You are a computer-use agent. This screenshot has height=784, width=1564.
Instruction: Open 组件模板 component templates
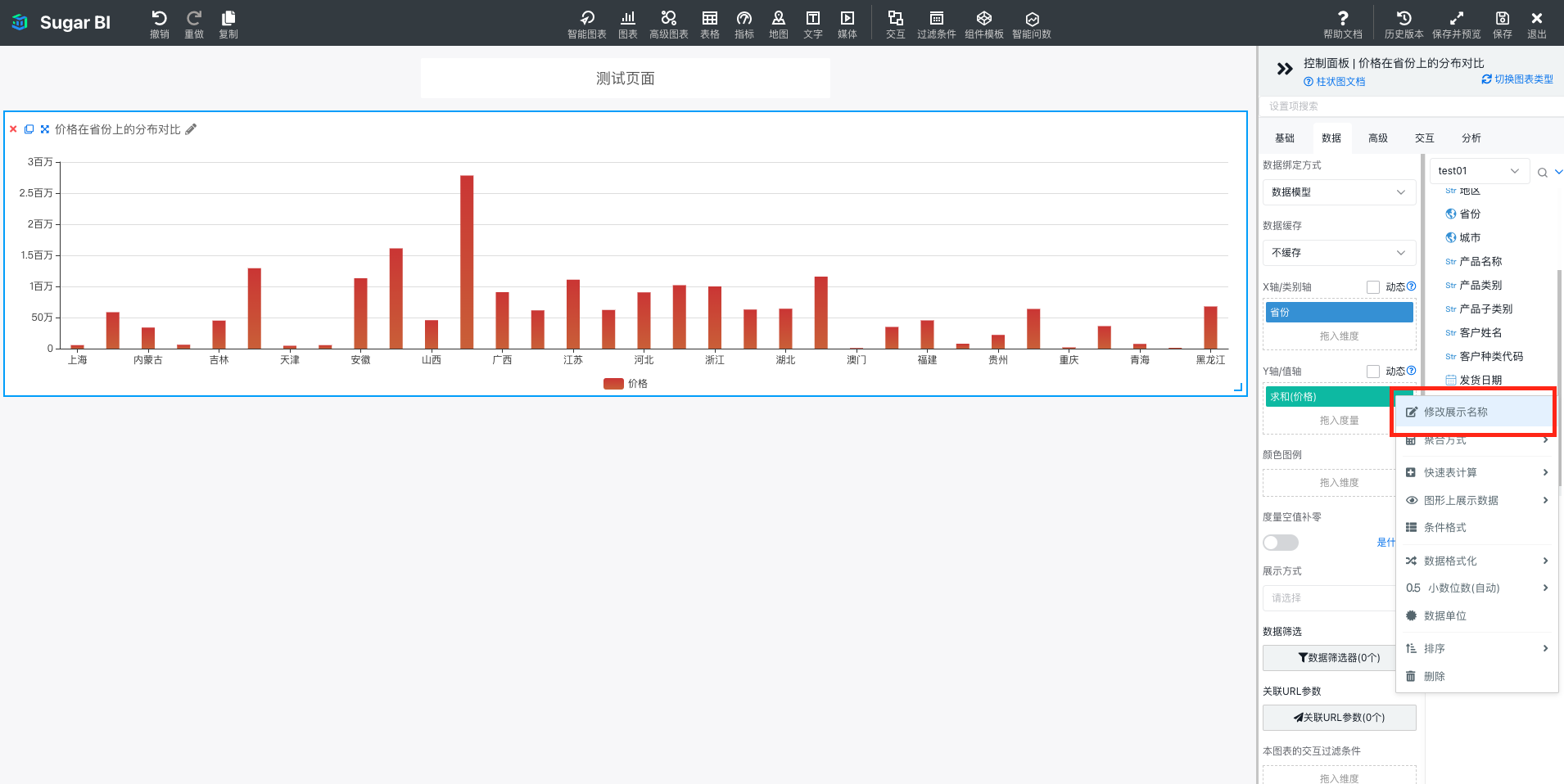click(x=984, y=24)
